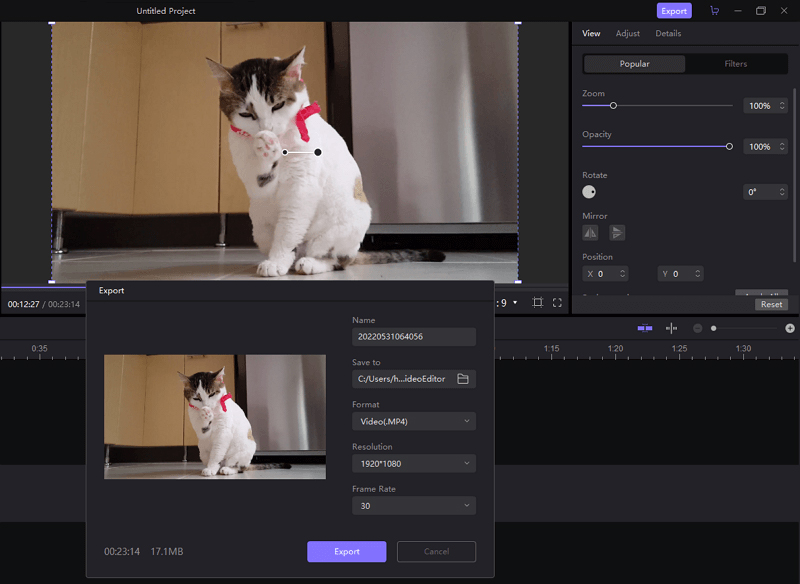Click the 0:35 mark on timeline ruler

[39, 349]
